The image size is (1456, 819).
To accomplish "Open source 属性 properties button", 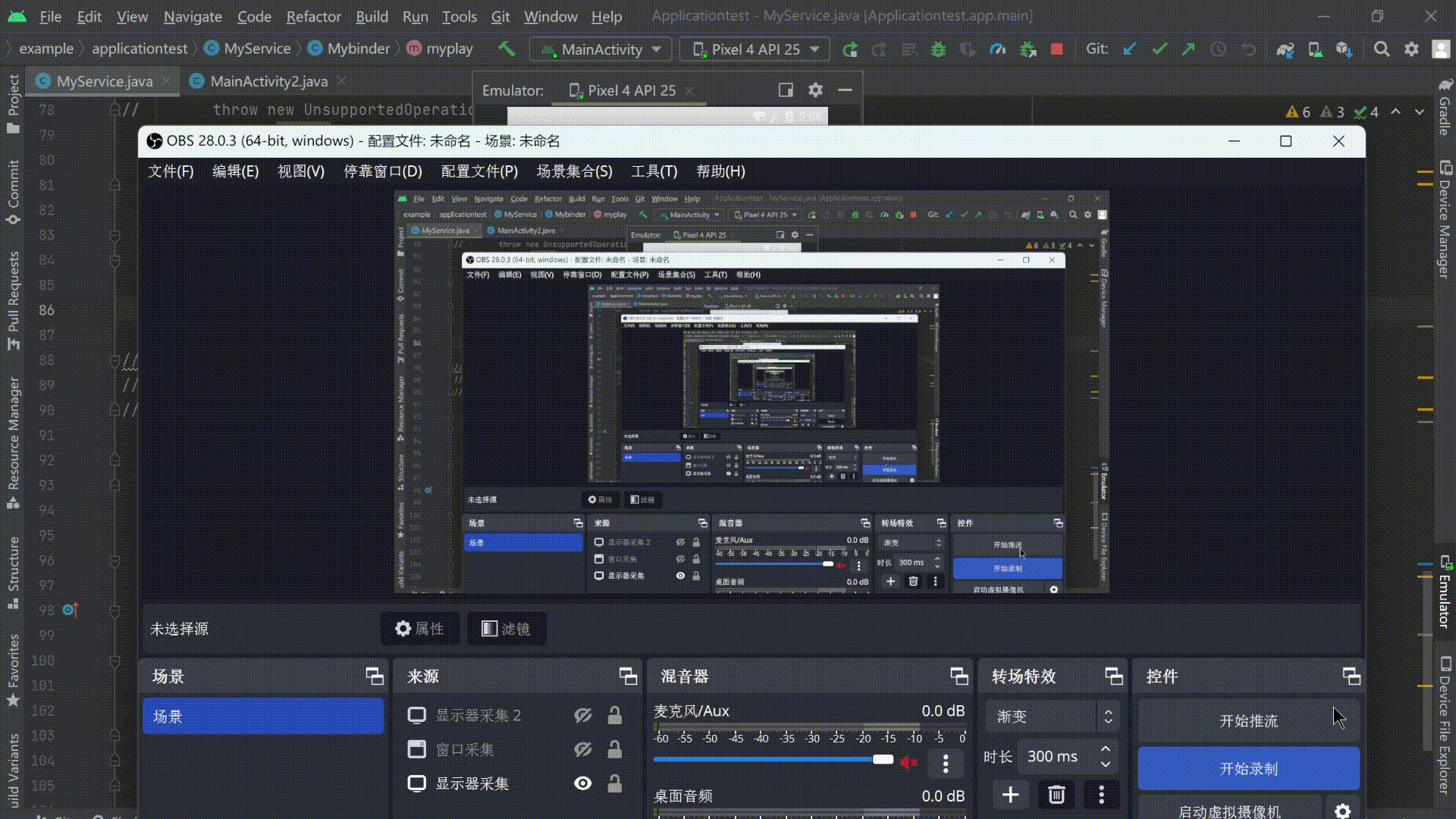I will pyautogui.click(x=420, y=629).
